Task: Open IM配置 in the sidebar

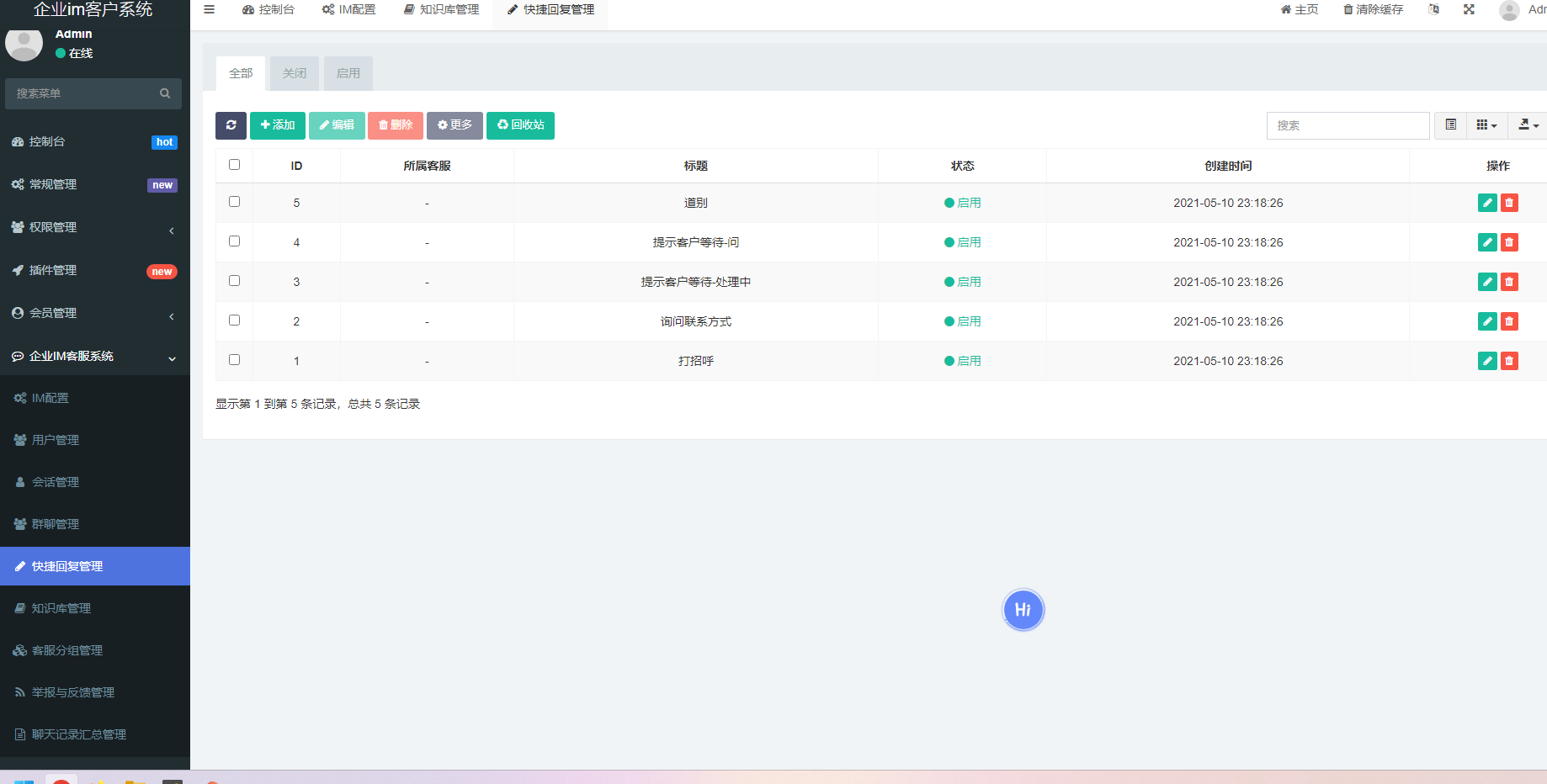Action: point(95,398)
